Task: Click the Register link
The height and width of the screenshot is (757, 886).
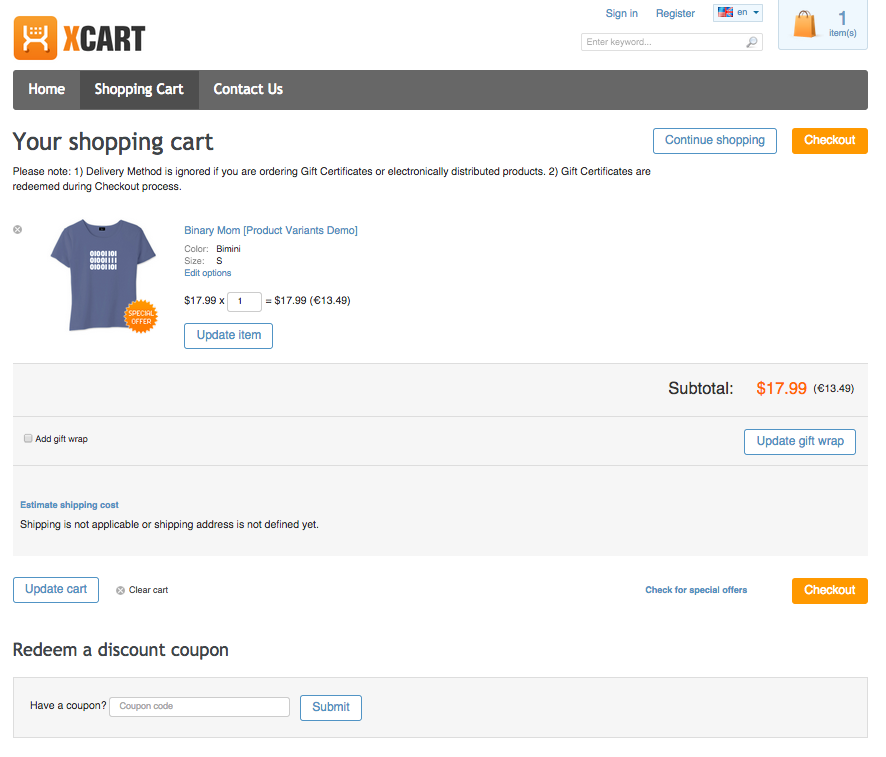Action: (675, 13)
